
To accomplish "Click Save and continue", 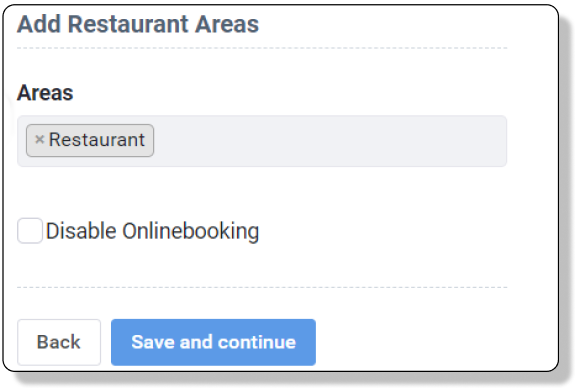I will (213, 342).
